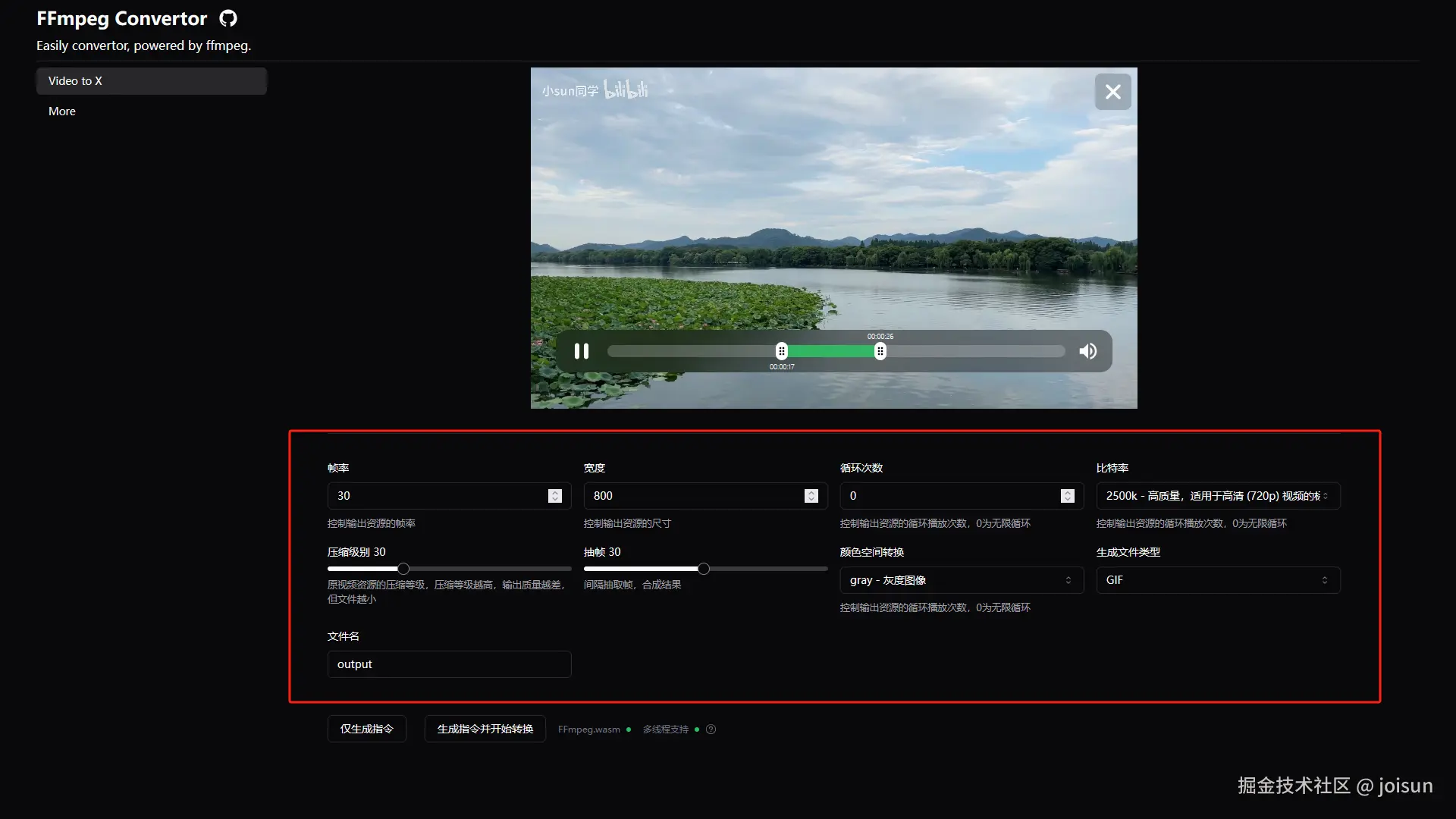Click the trim end handle at 00:00:26
The width and height of the screenshot is (1456, 819).
click(x=880, y=351)
